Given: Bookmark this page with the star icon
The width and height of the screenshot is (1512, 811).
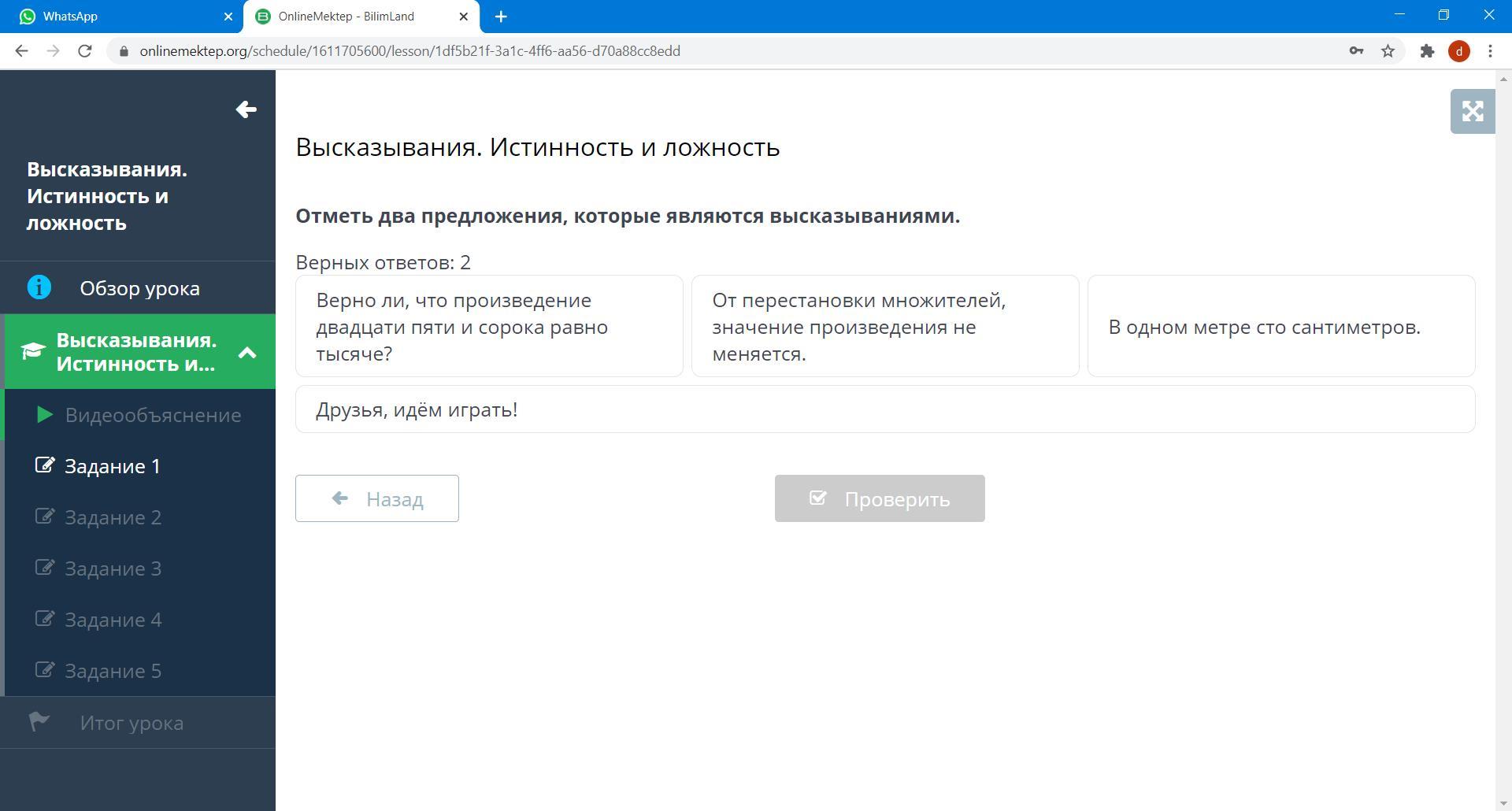Looking at the screenshot, I should pos(1388,51).
